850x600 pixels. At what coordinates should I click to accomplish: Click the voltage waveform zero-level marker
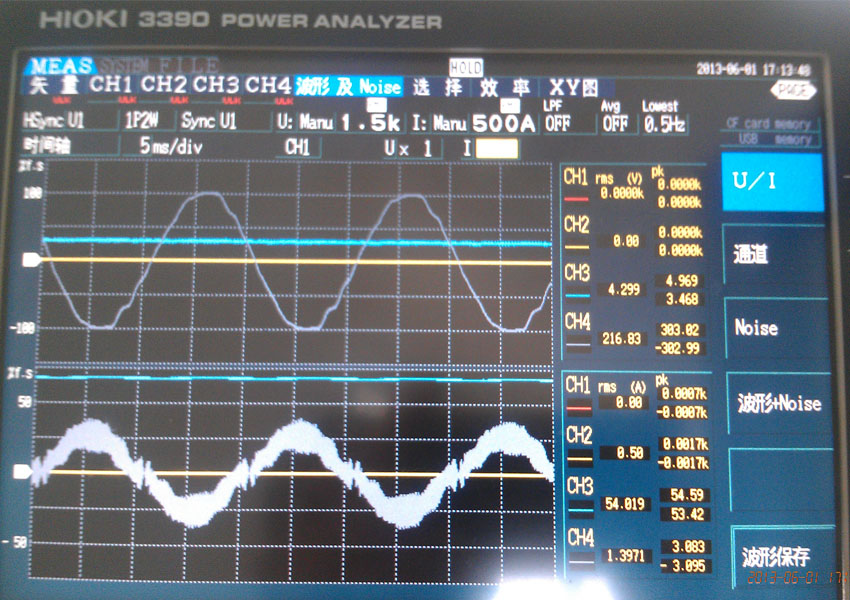pos(30,260)
